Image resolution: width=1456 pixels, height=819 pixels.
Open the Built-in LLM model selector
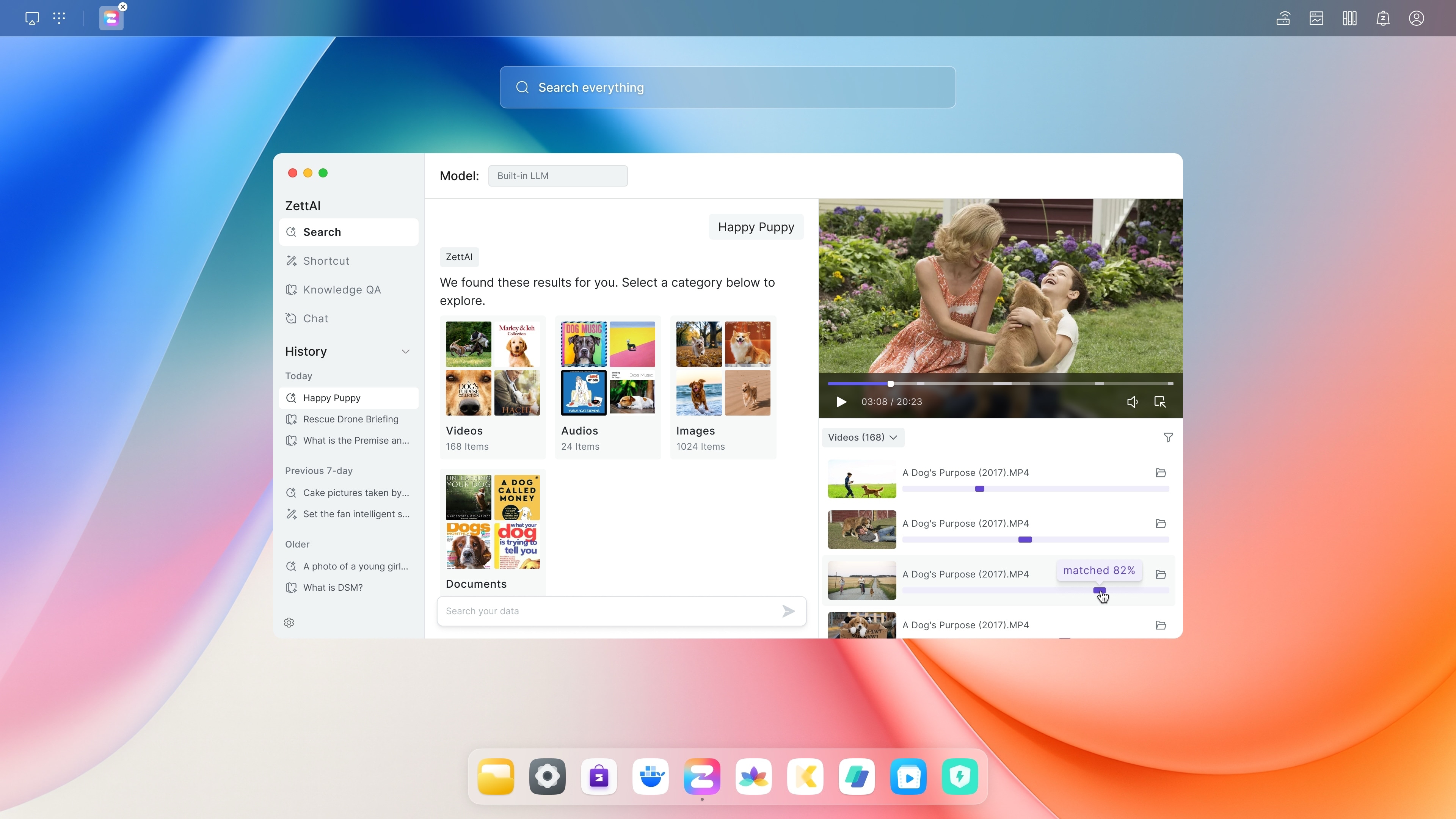(557, 176)
